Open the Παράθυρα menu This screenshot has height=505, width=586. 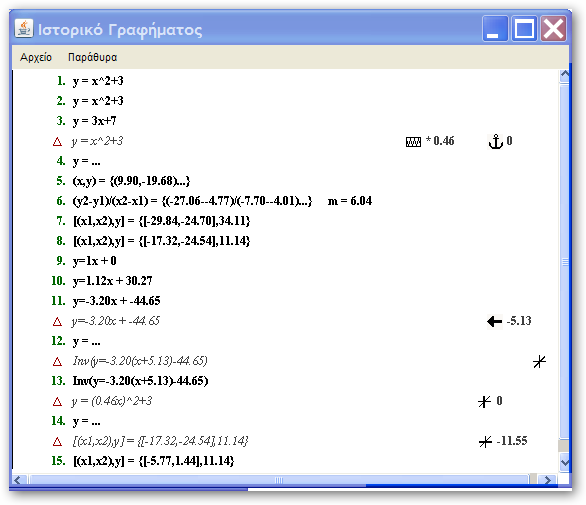click(x=92, y=57)
